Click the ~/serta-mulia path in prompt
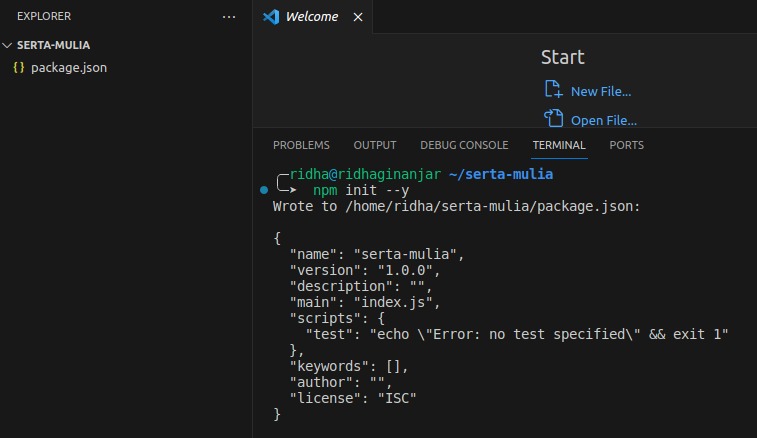 [501, 174]
